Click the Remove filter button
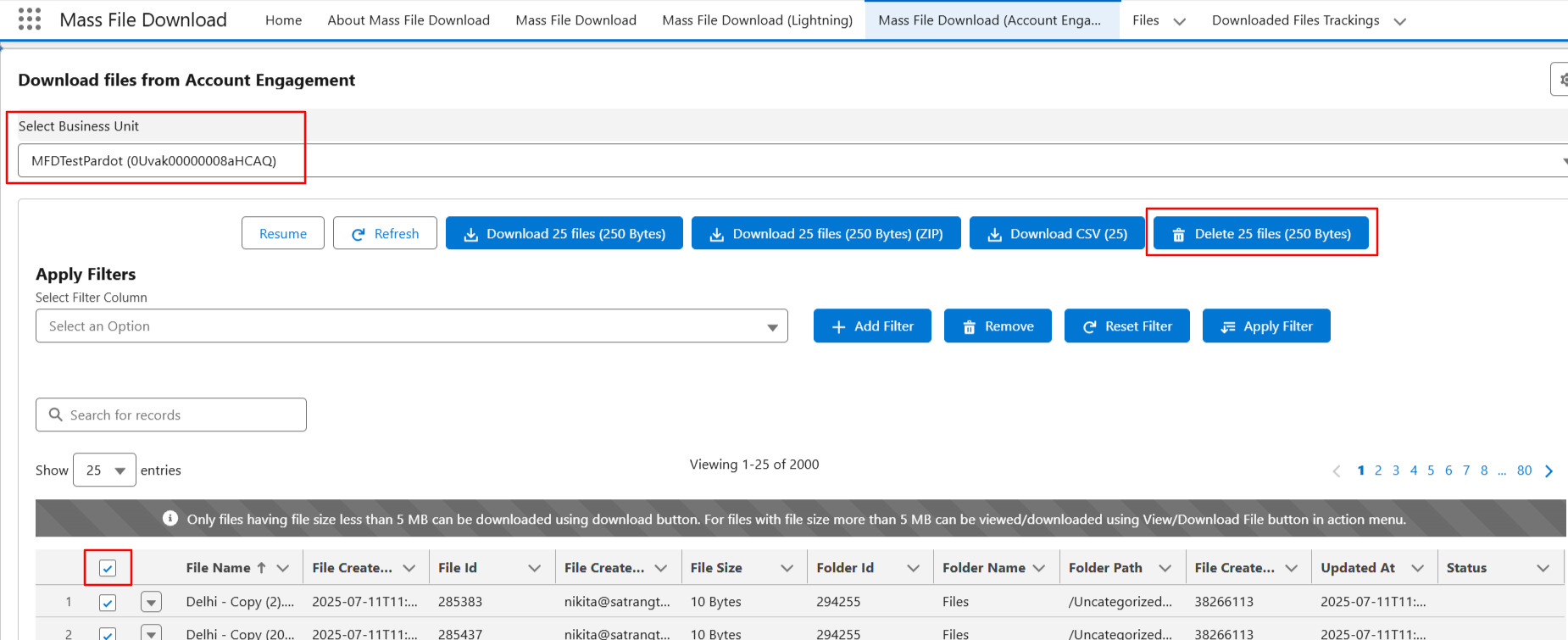This screenshot has width=1568, height=640. (x=998, y=326)
